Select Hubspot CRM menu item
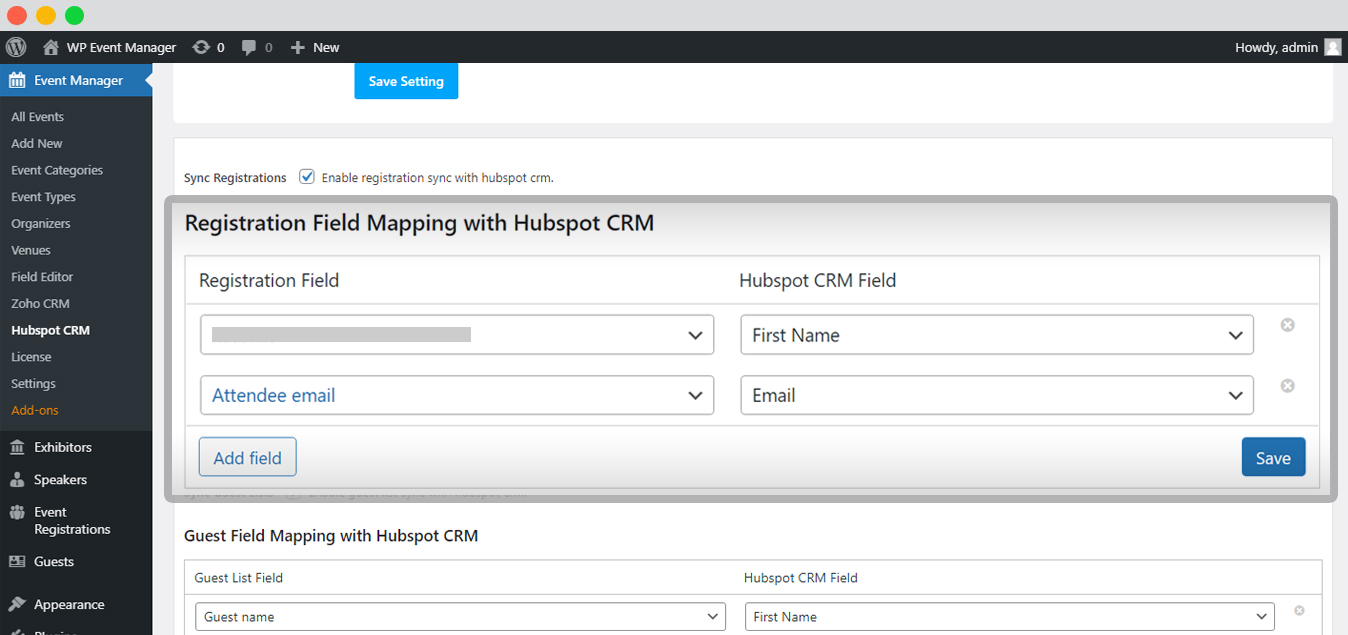Image resolution: width=1348 pixels, height=635 pixels. pyautogui.click(x=50, y=330)
